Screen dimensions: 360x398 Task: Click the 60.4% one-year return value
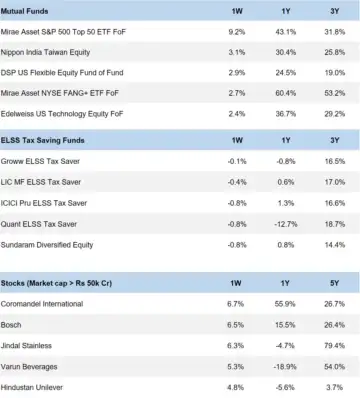[286, 93]
